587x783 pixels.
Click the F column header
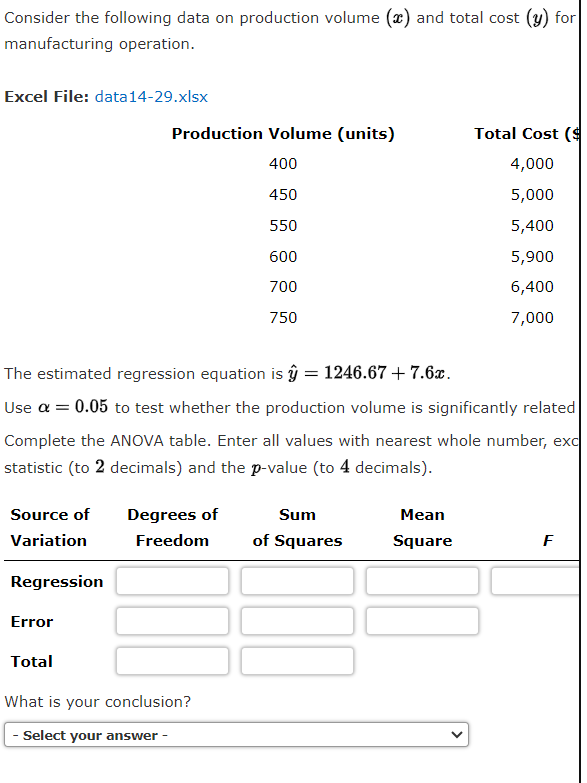548,540
